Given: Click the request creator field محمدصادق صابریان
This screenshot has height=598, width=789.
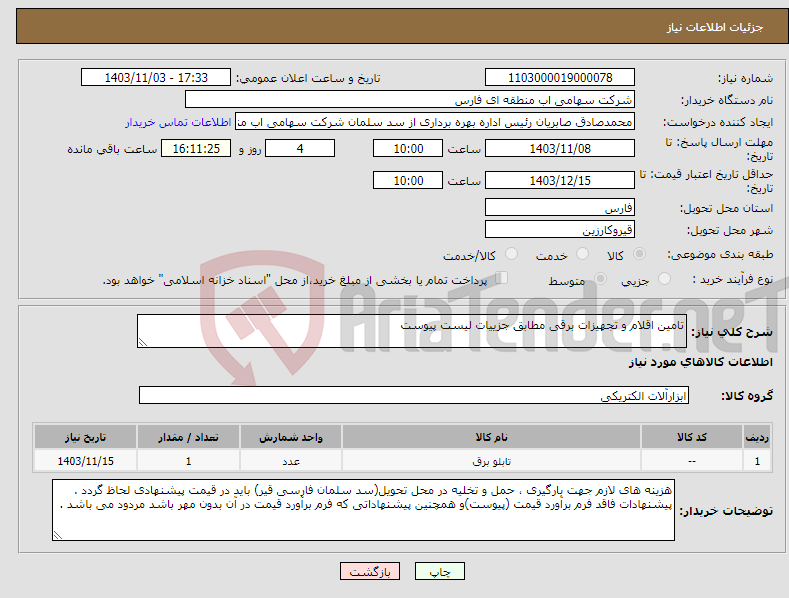Looking at the screenshot, I should coord(435,121).
